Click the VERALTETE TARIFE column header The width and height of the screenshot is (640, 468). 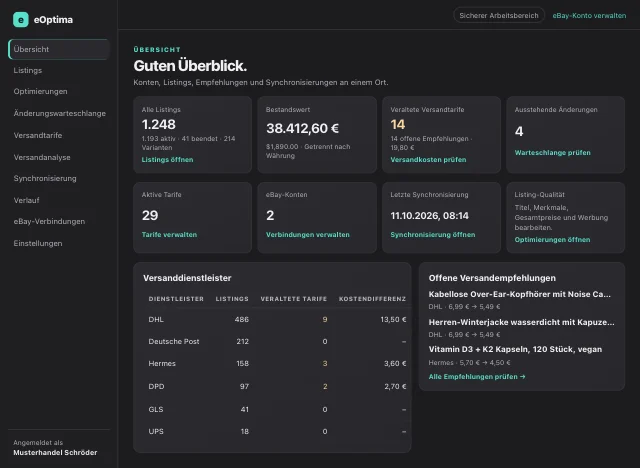(293, 299)
